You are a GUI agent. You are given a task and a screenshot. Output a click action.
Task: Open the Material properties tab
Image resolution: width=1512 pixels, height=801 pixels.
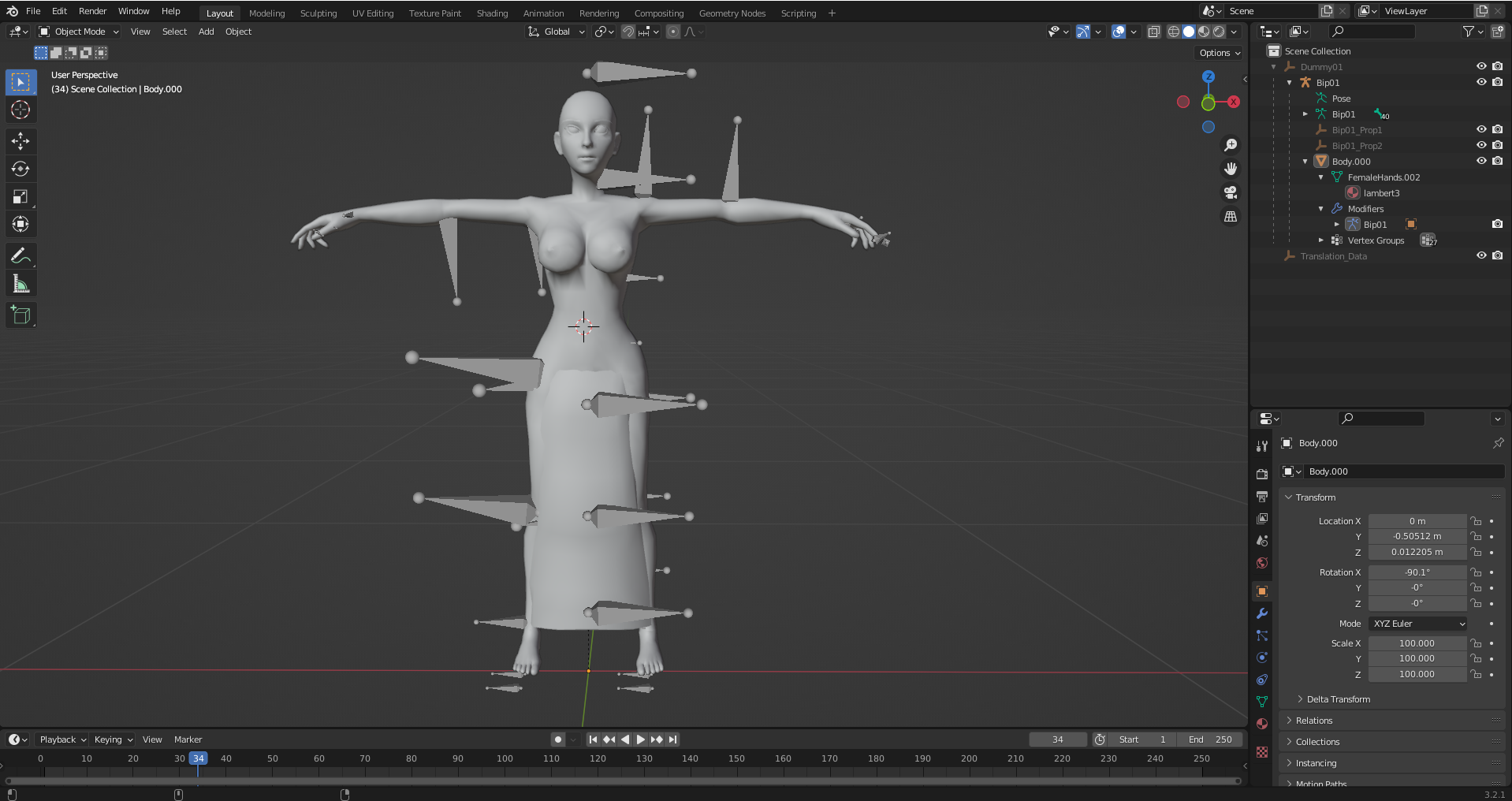point(1262,724)
